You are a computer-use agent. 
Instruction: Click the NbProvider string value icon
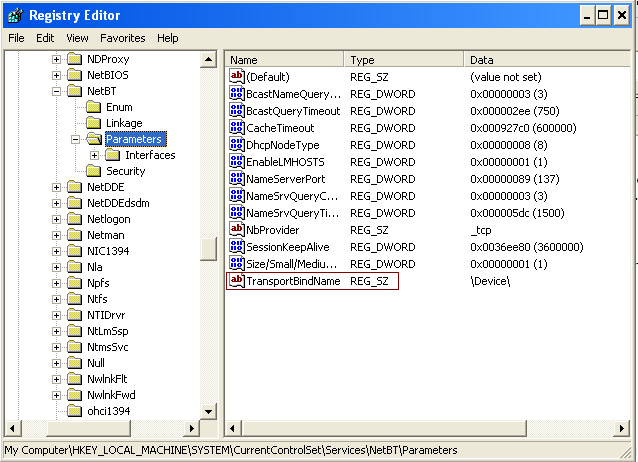237,230
